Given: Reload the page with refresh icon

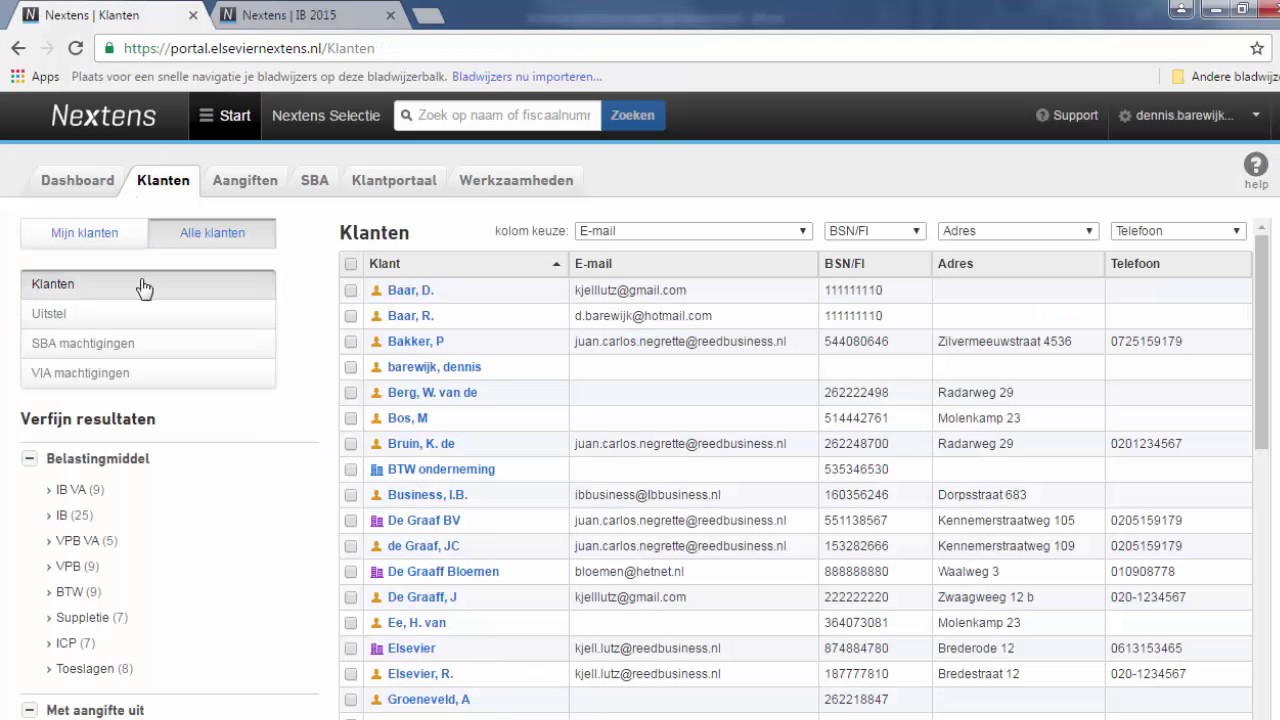Looking at the screenshot, I should pyautogui.click(x=75, y=48).
